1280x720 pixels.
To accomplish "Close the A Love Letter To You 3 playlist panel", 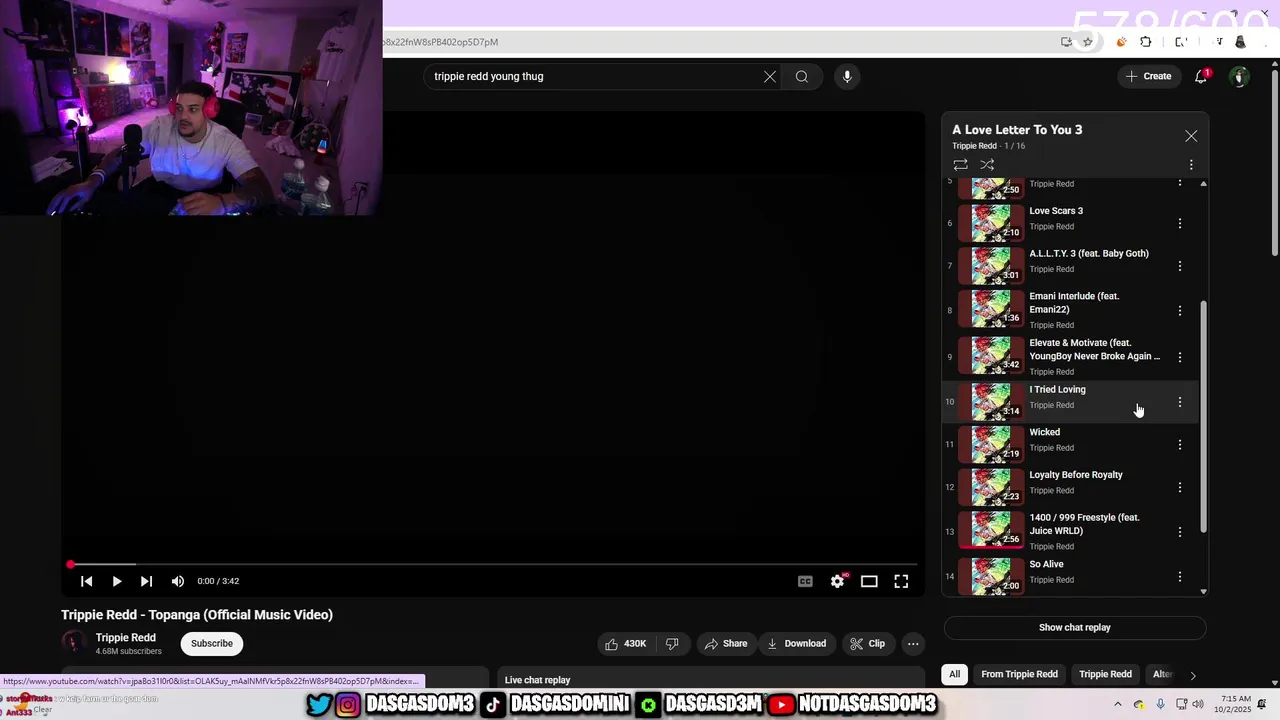I will [1191, 136].
